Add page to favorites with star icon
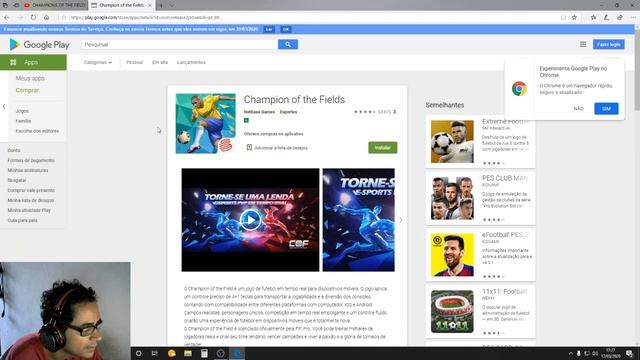 click(574, 18)
